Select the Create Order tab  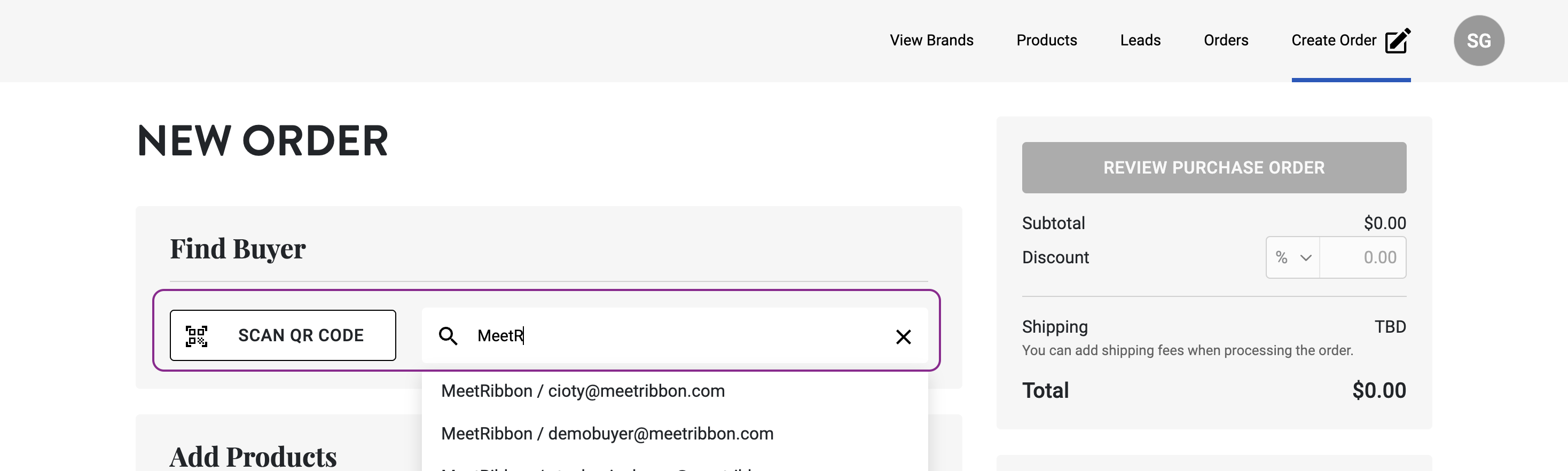1333,40
